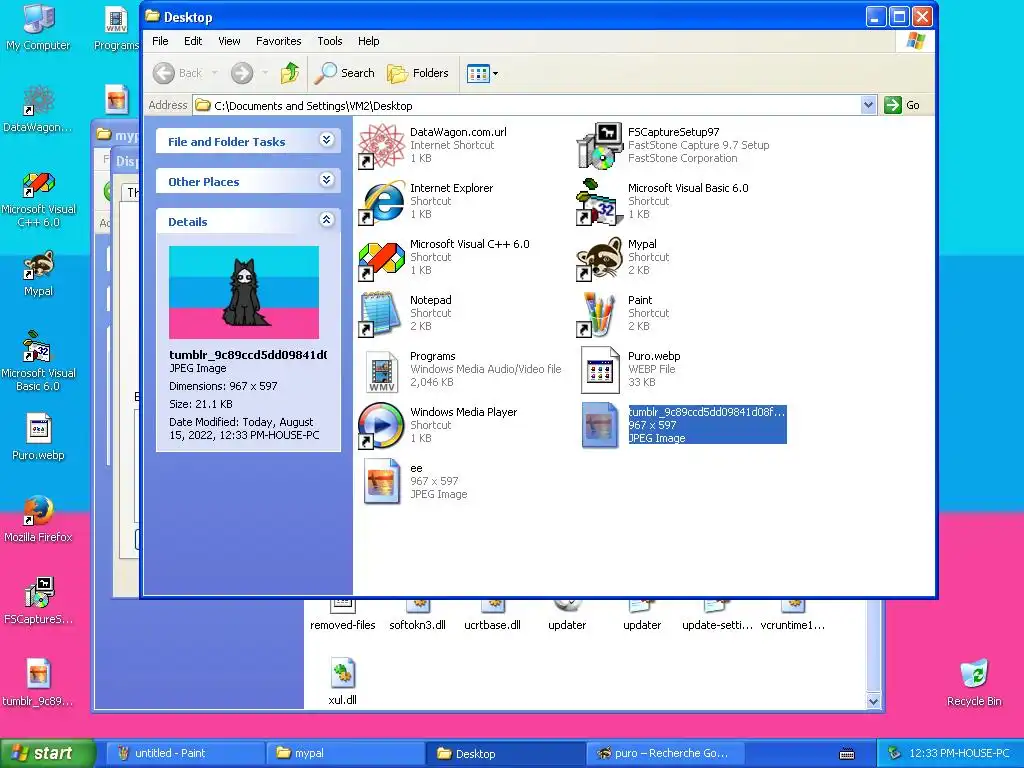Select DataWagon shortcut icon on desktop
This screenshot has height=768, width=1024.
[38, 110]
